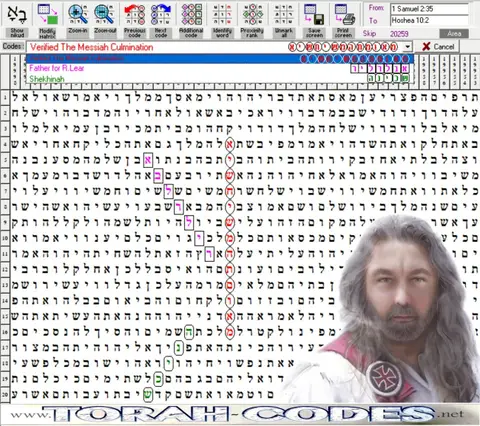The image size is (480, 426).
Task: Click the gray Area button
Action: (454, 34)
